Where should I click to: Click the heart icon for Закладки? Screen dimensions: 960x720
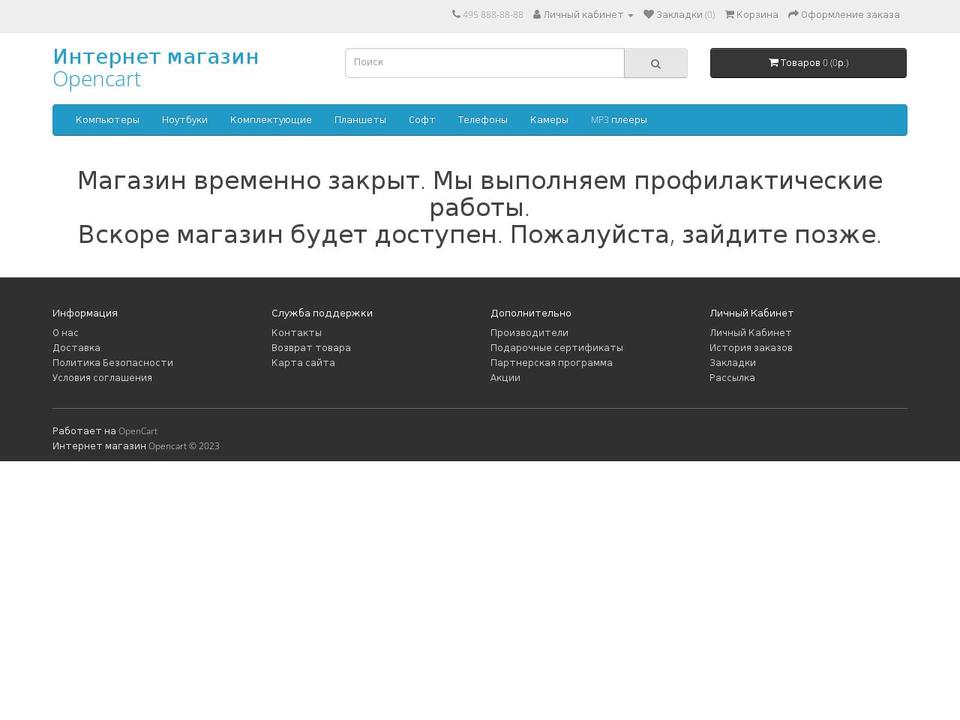click(x=649, y=15)
